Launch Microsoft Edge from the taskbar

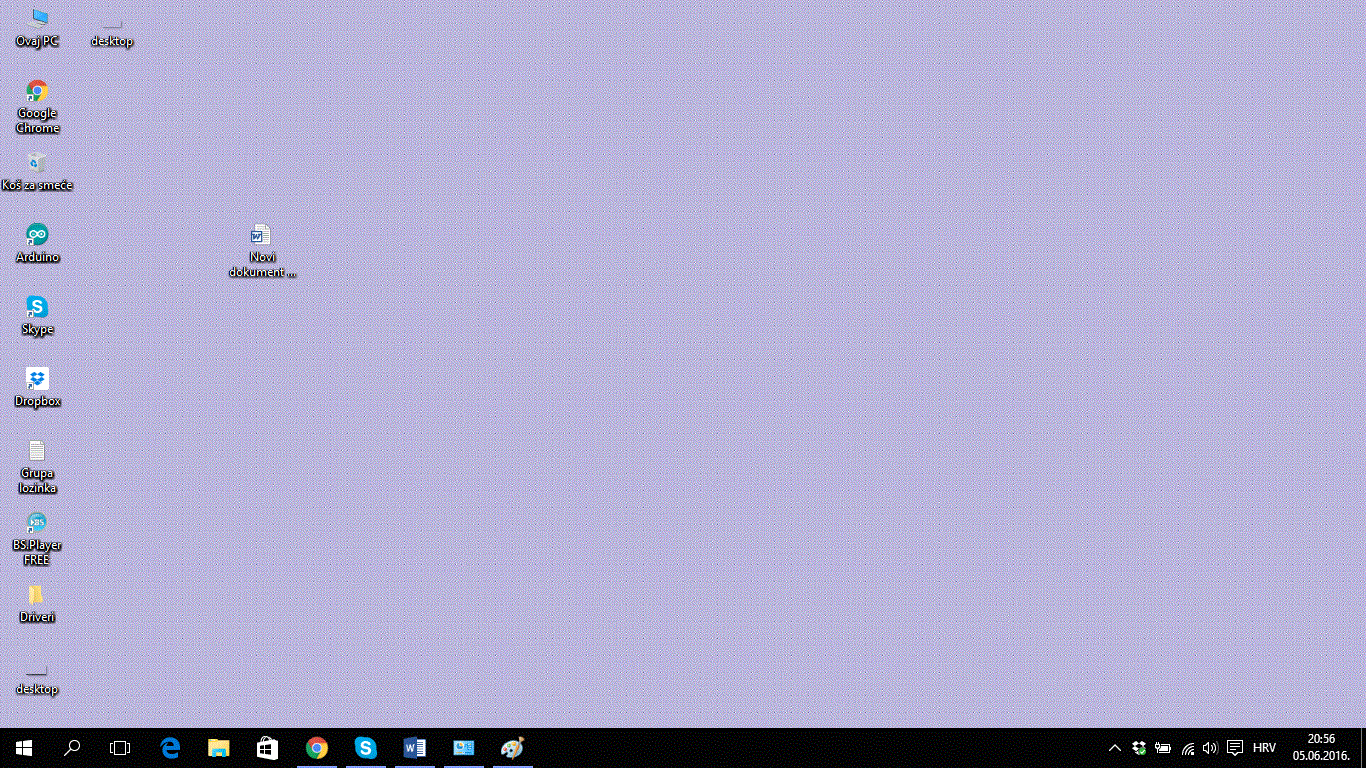coord(169,747)
